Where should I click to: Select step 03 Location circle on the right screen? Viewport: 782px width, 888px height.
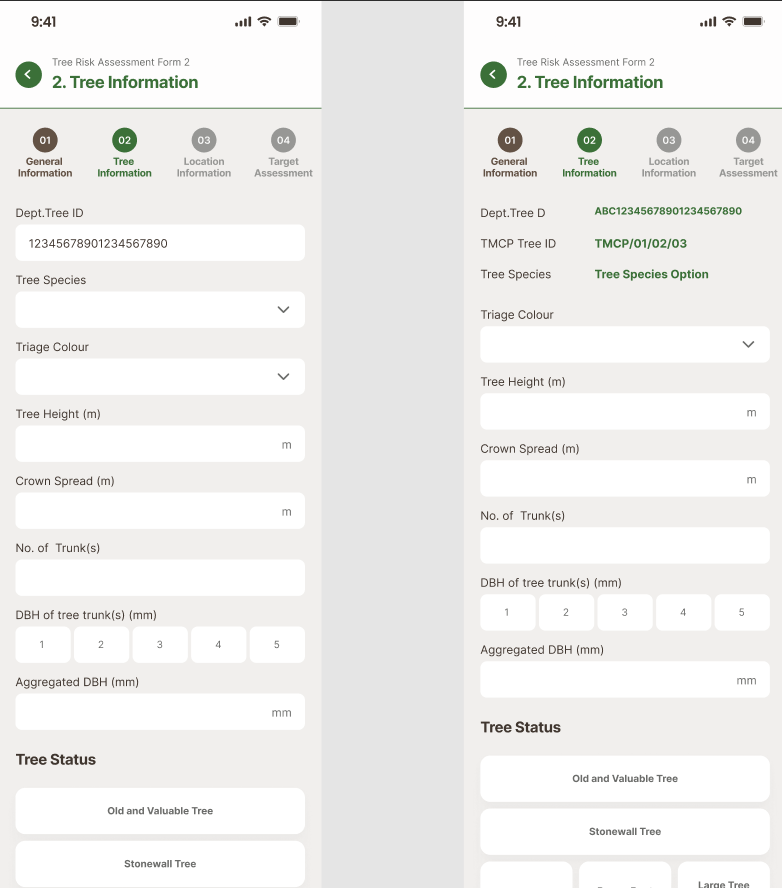coord(668,140)
